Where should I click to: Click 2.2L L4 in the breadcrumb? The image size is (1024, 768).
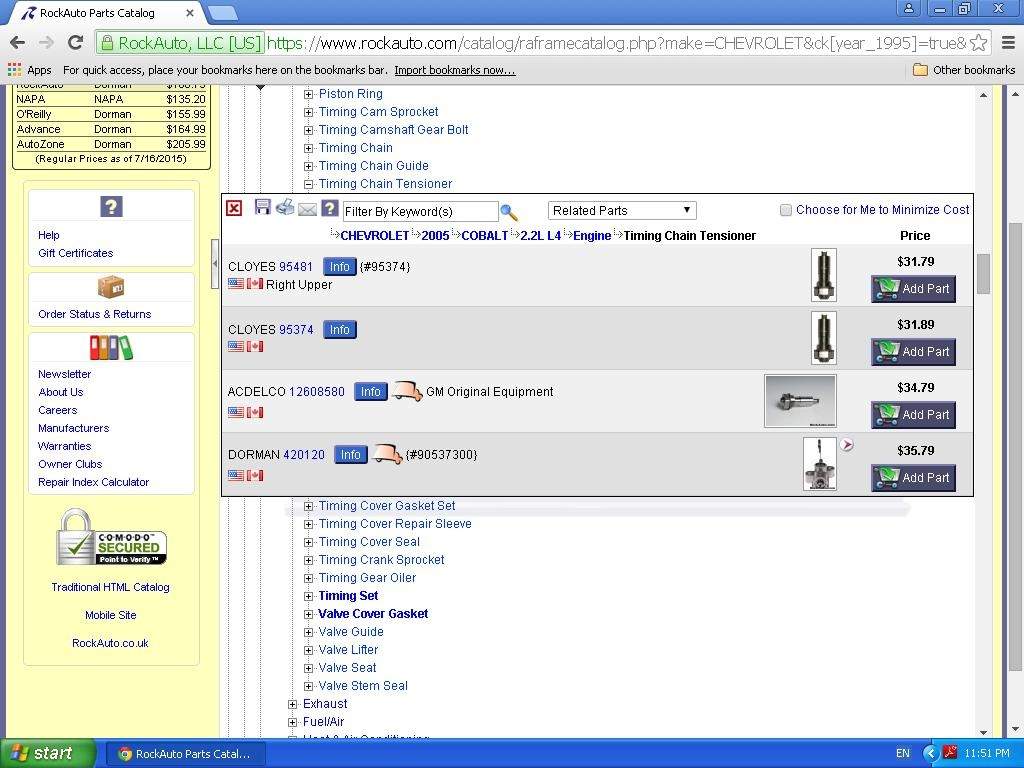[x=541, y=236]
